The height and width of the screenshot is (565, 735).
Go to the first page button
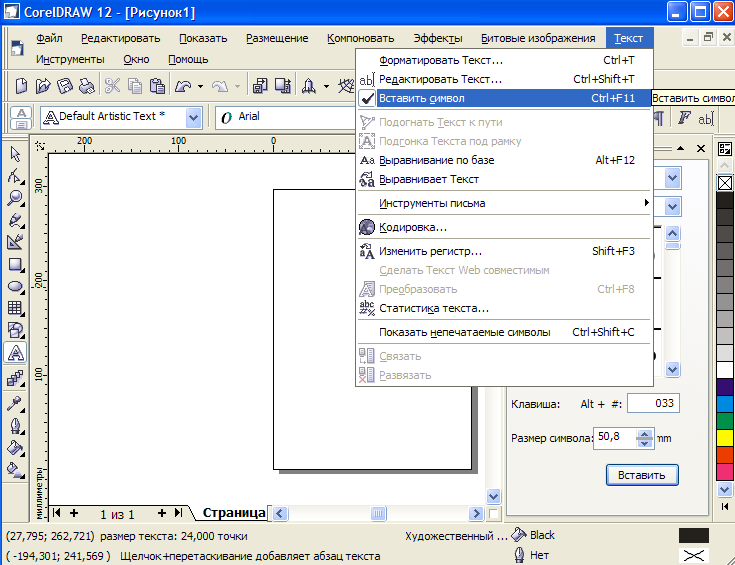tap(57, 513)
